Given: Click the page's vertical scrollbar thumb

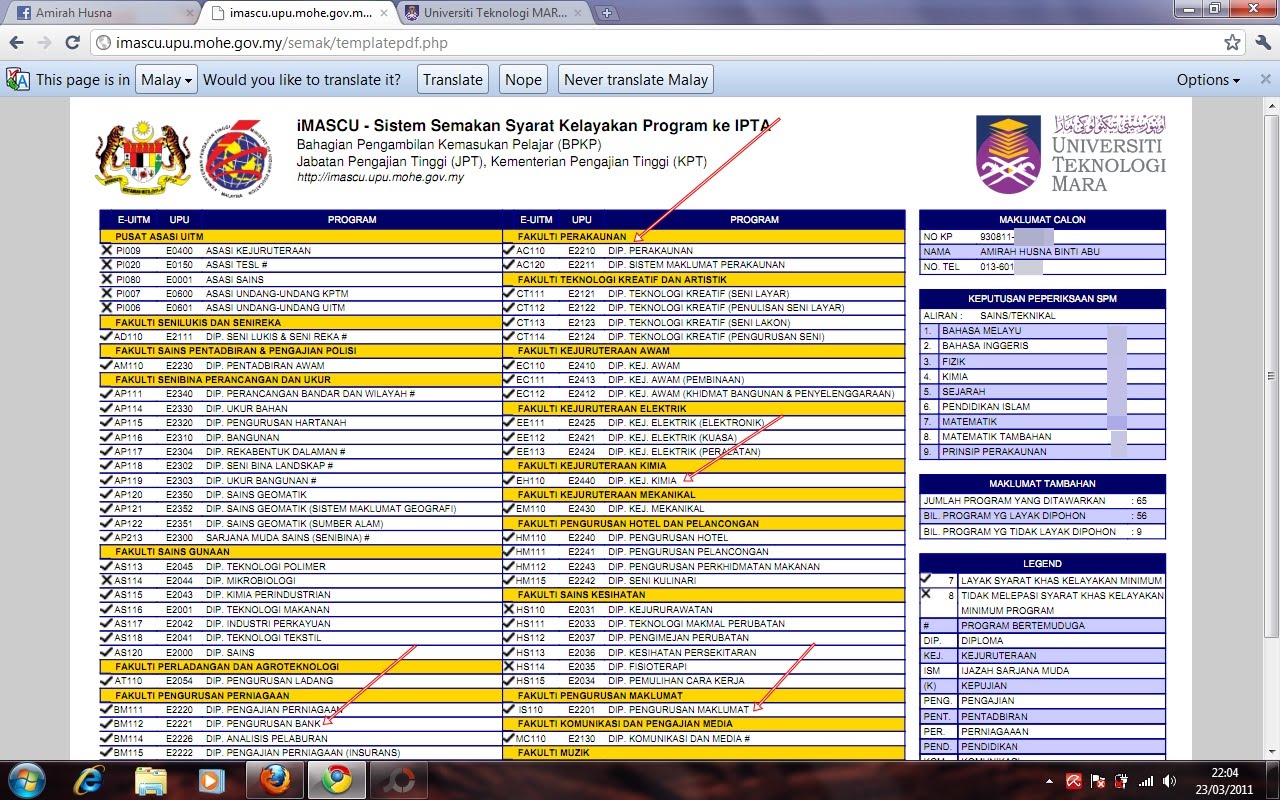Looking at the screenshot, I should (x=1271, y=375).
